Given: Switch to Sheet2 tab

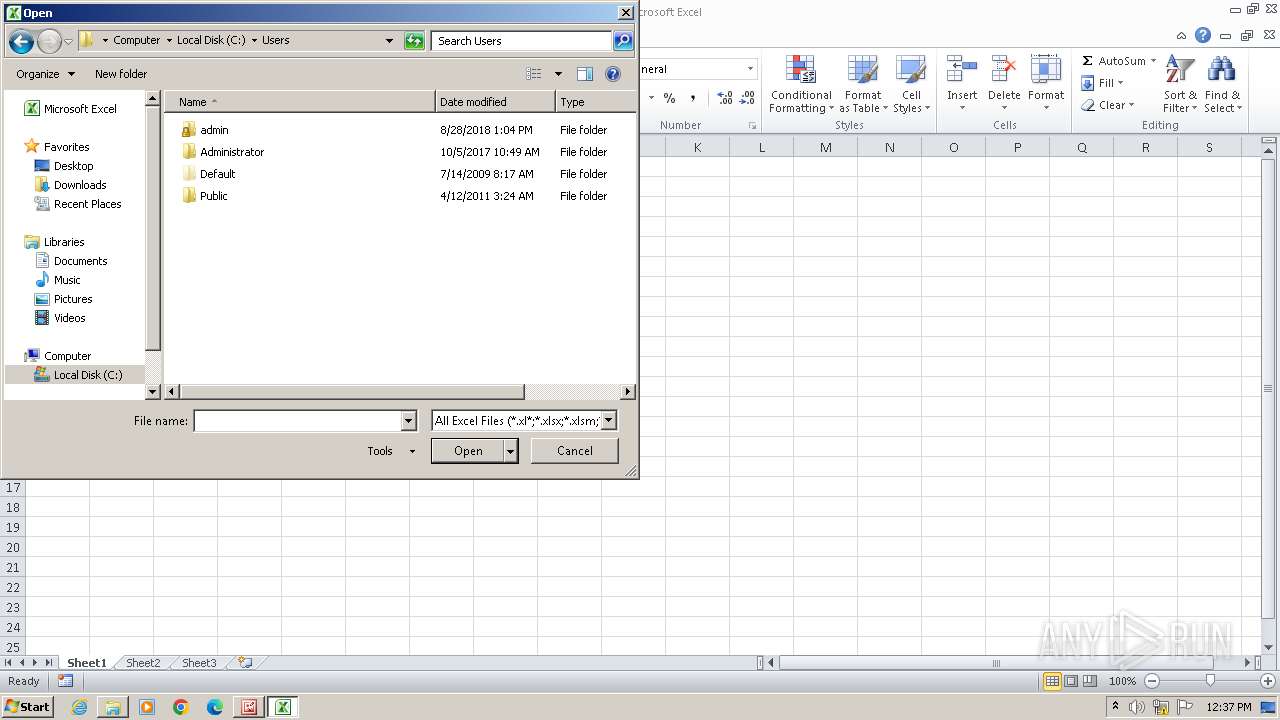Looking at the screenshot, I should pos(142,663).
